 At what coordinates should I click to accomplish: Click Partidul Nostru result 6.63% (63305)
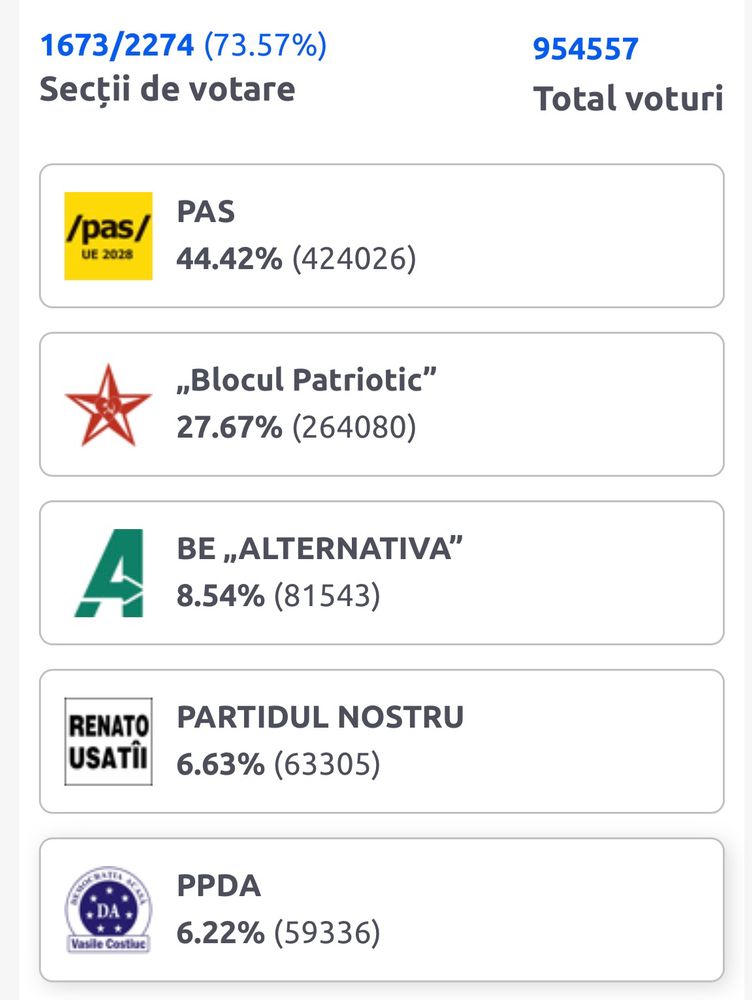pyautogui.click(x=279, y=765)
